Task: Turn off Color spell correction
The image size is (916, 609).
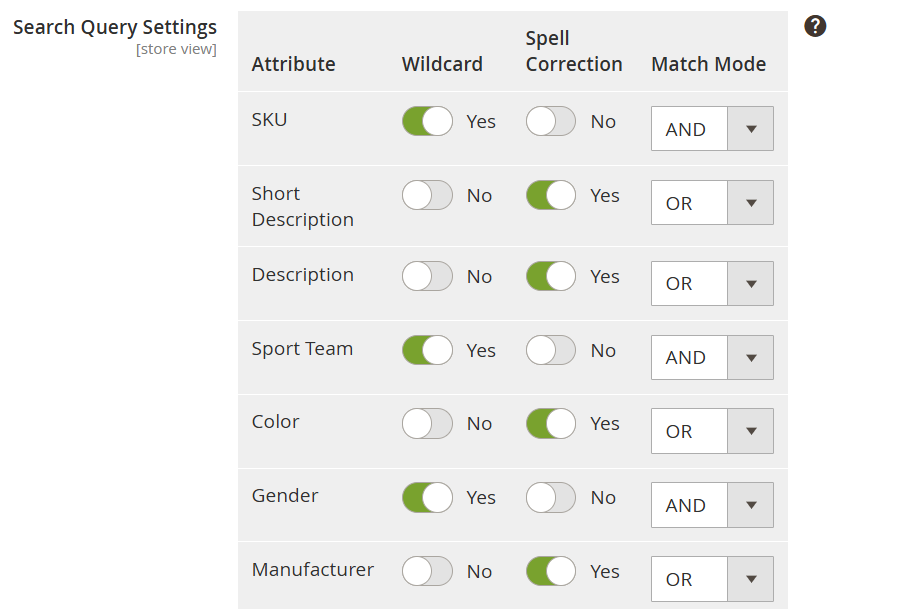Action: [551, 424]
